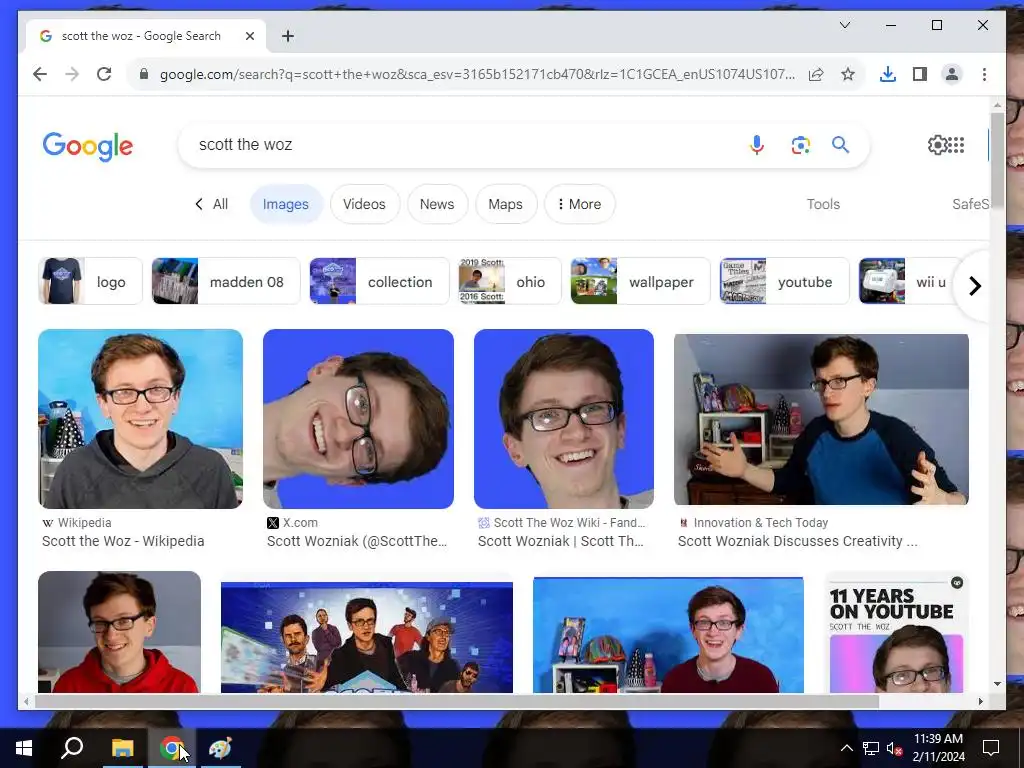Screen dimensions: 1024x768
Task: Open Windows taskbar search
Action: click(72, 748)
